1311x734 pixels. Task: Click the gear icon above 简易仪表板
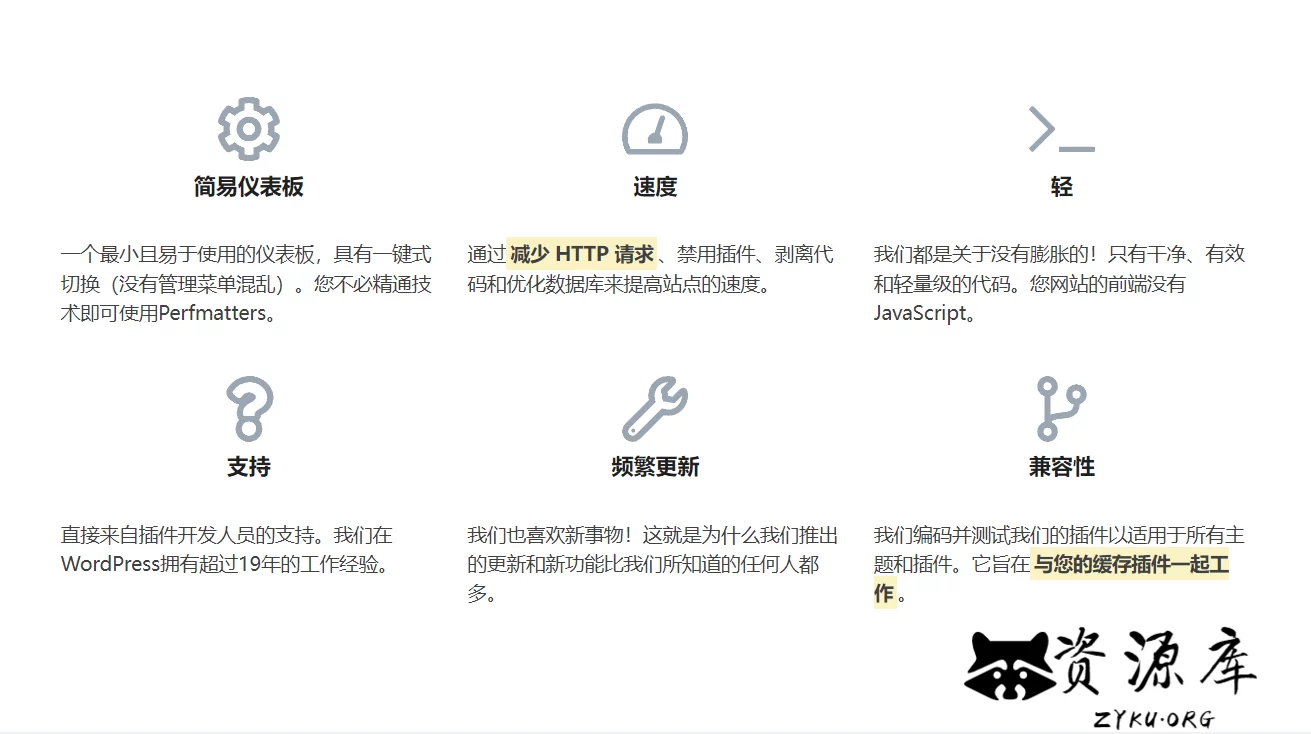tap(248, 129)
